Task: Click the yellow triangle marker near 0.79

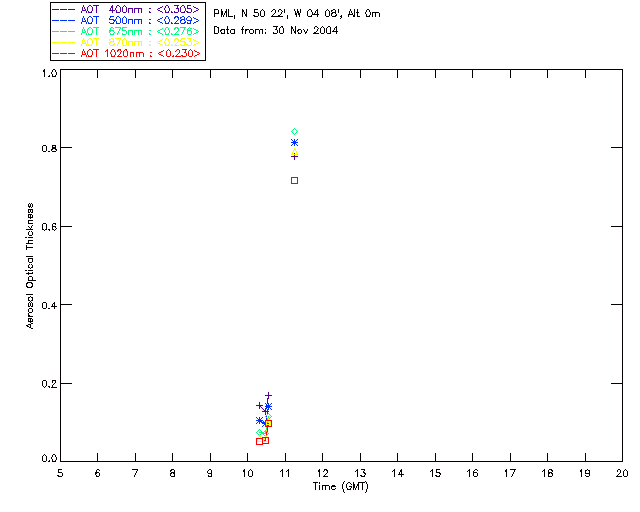Action: point(294,152)
